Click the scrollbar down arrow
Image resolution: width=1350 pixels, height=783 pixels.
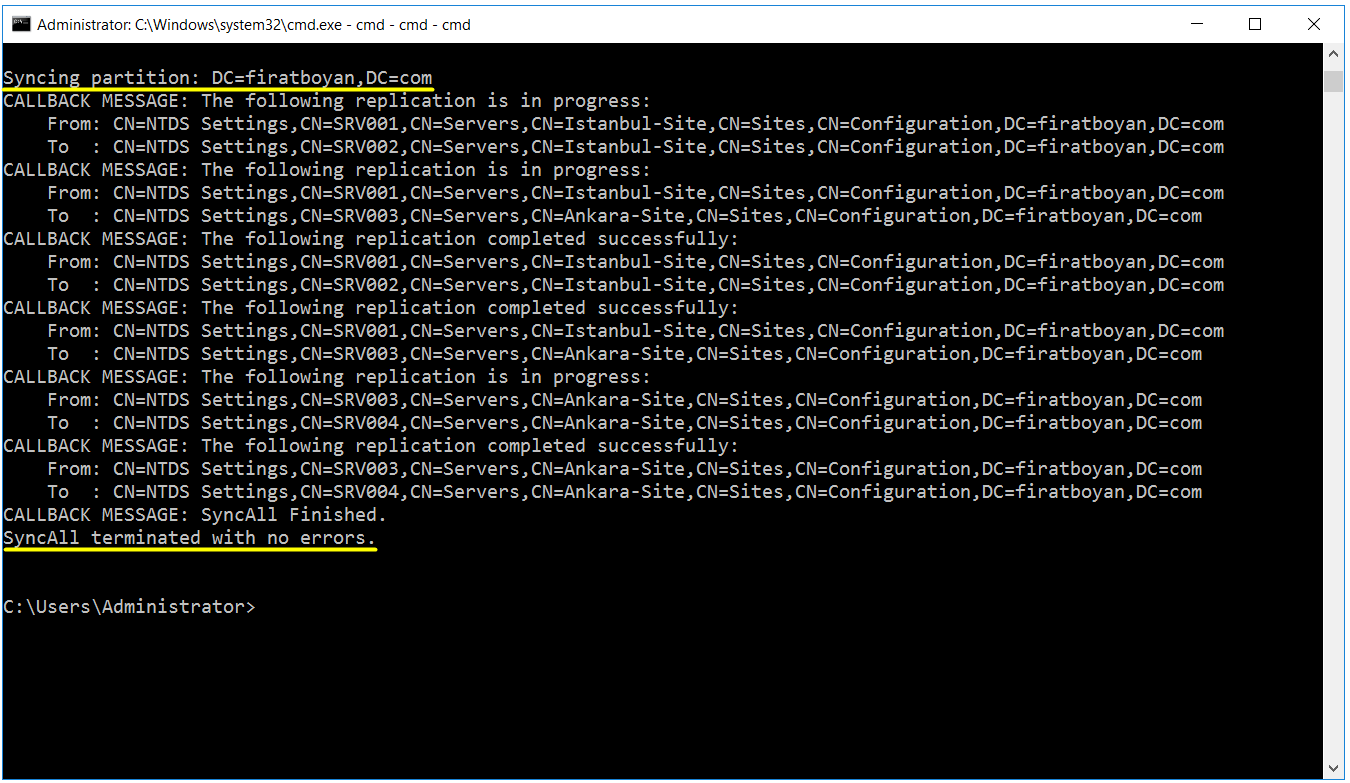click(x=1333, y=769)
